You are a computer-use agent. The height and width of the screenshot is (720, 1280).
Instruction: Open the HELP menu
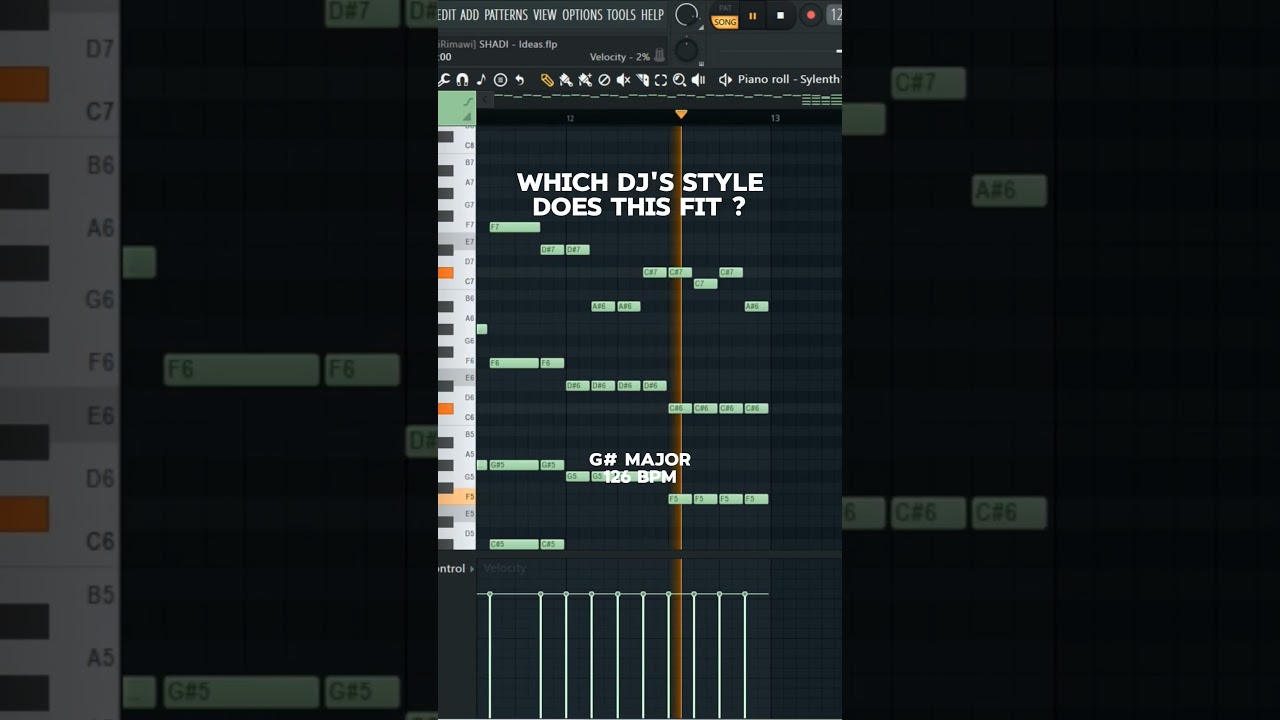[652, 15]
